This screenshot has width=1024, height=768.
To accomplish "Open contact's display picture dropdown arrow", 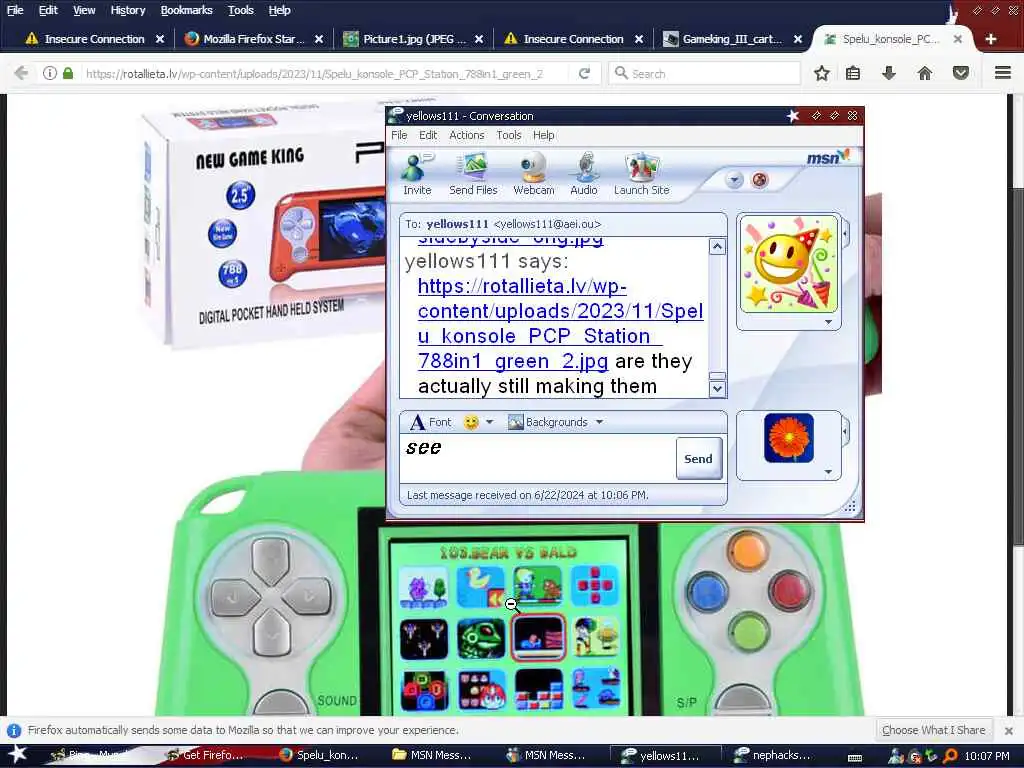I will coord(828,322).
